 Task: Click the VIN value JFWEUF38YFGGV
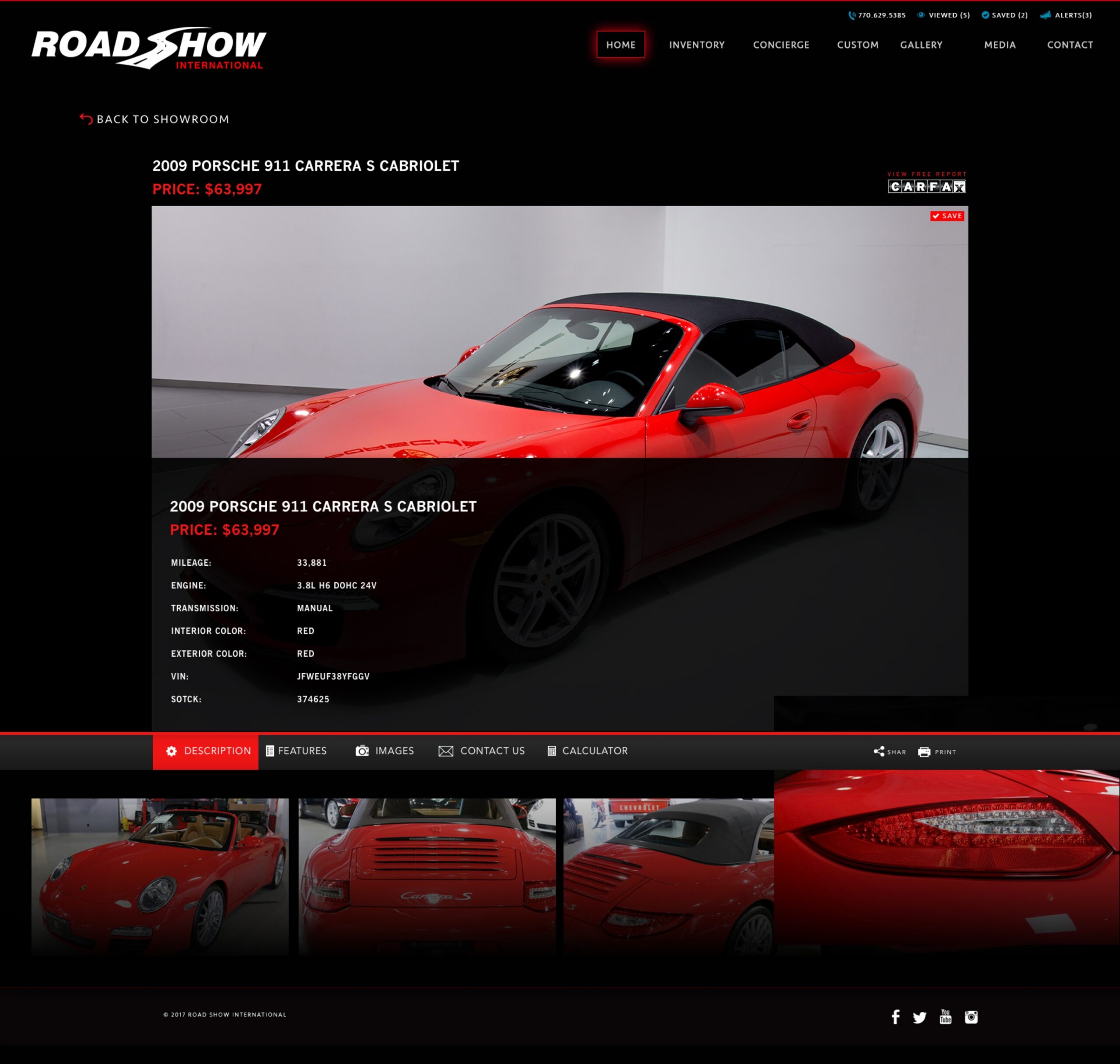333,676
